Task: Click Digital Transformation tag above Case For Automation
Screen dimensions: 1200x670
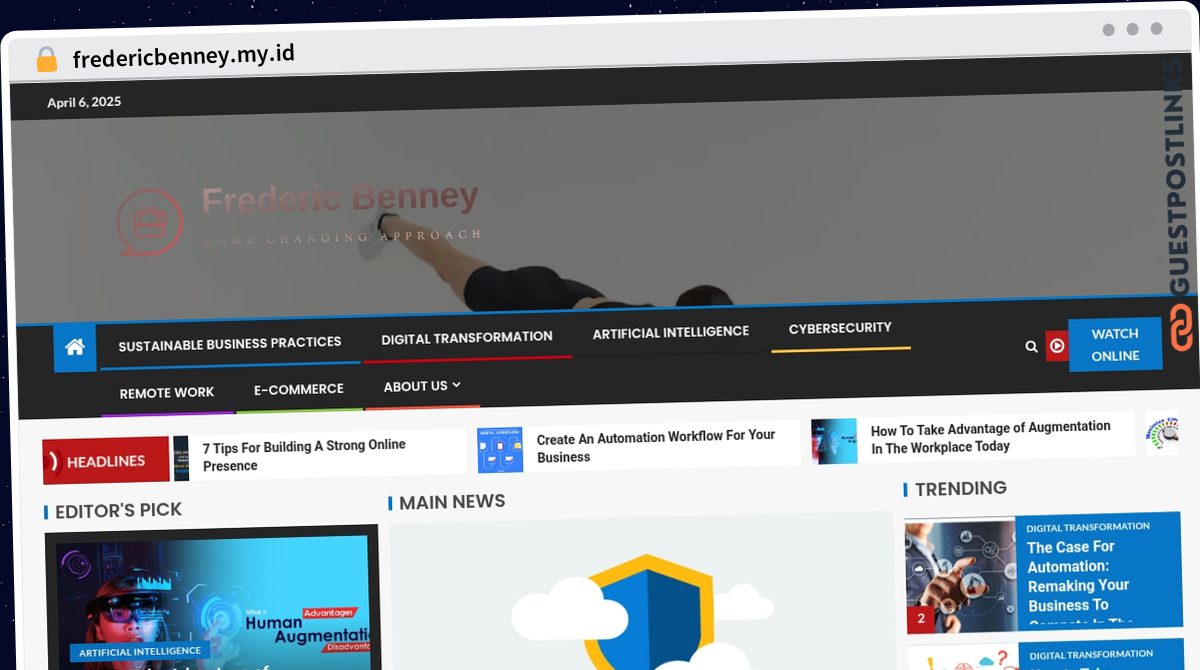Action: pyautogui.click(x=1088, y=527)
